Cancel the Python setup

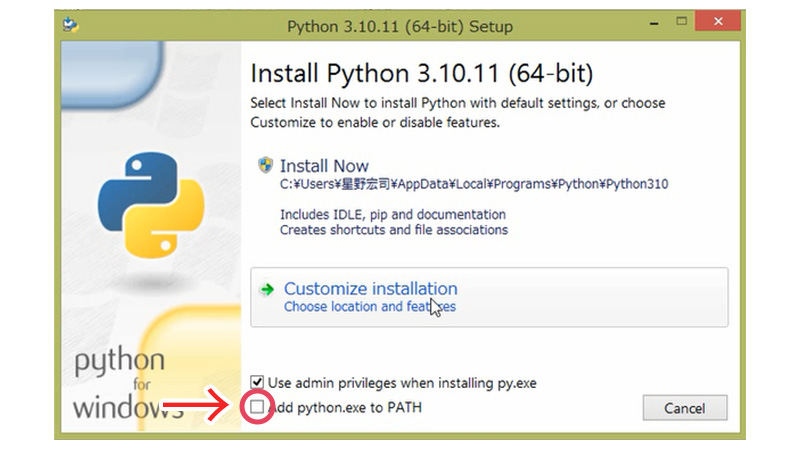coord(685,408)
